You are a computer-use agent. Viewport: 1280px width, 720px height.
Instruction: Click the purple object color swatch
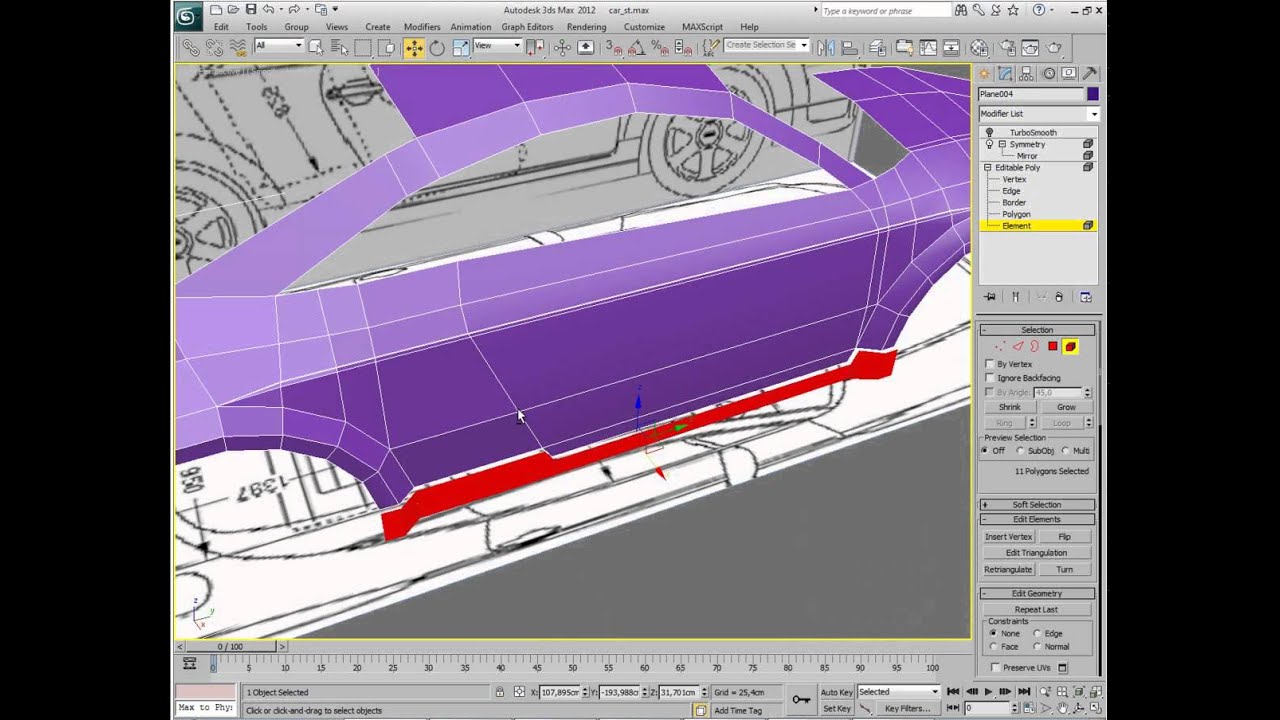click(1092, 94)
